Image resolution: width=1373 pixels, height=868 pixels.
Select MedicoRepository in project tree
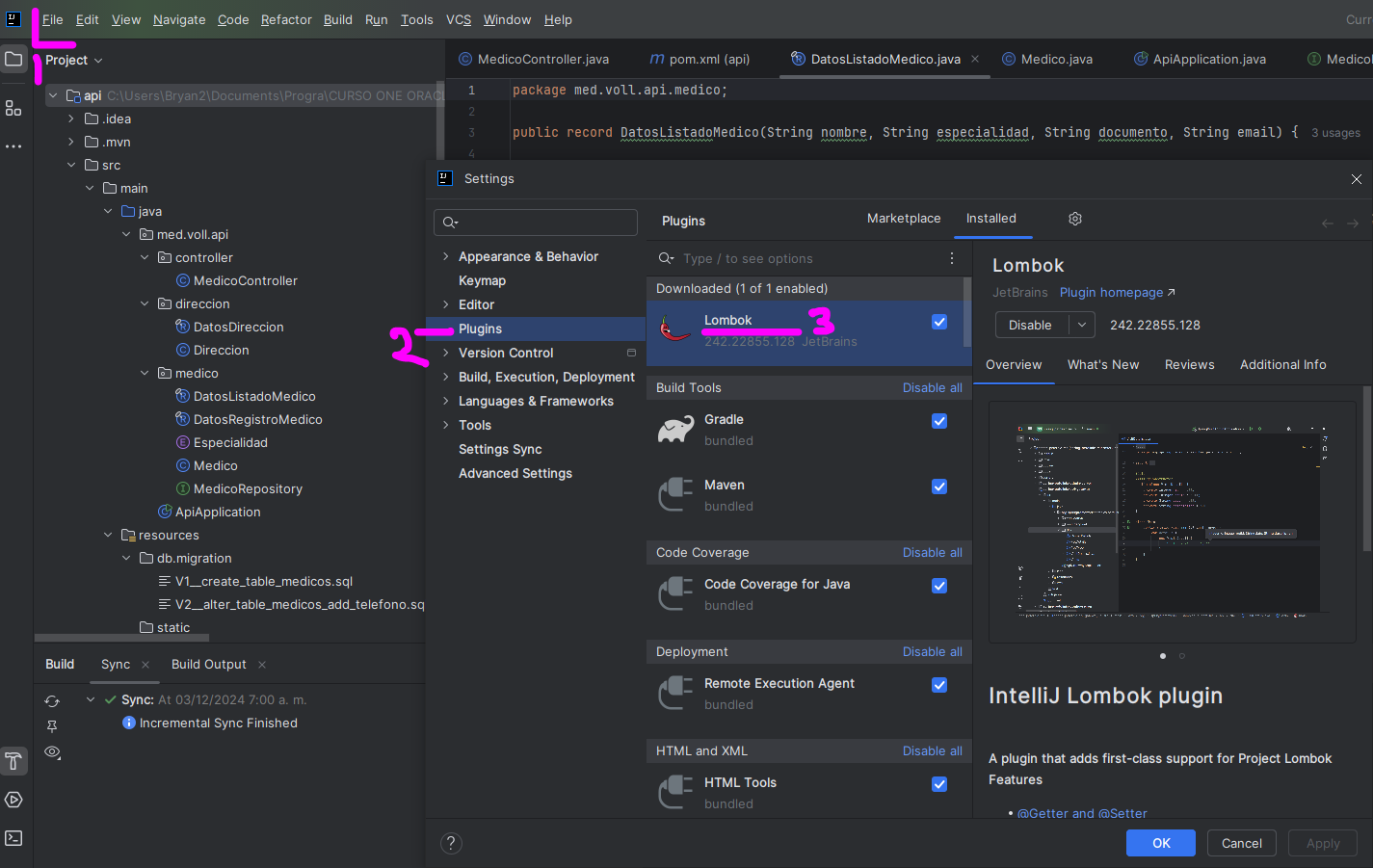[248, 488]
